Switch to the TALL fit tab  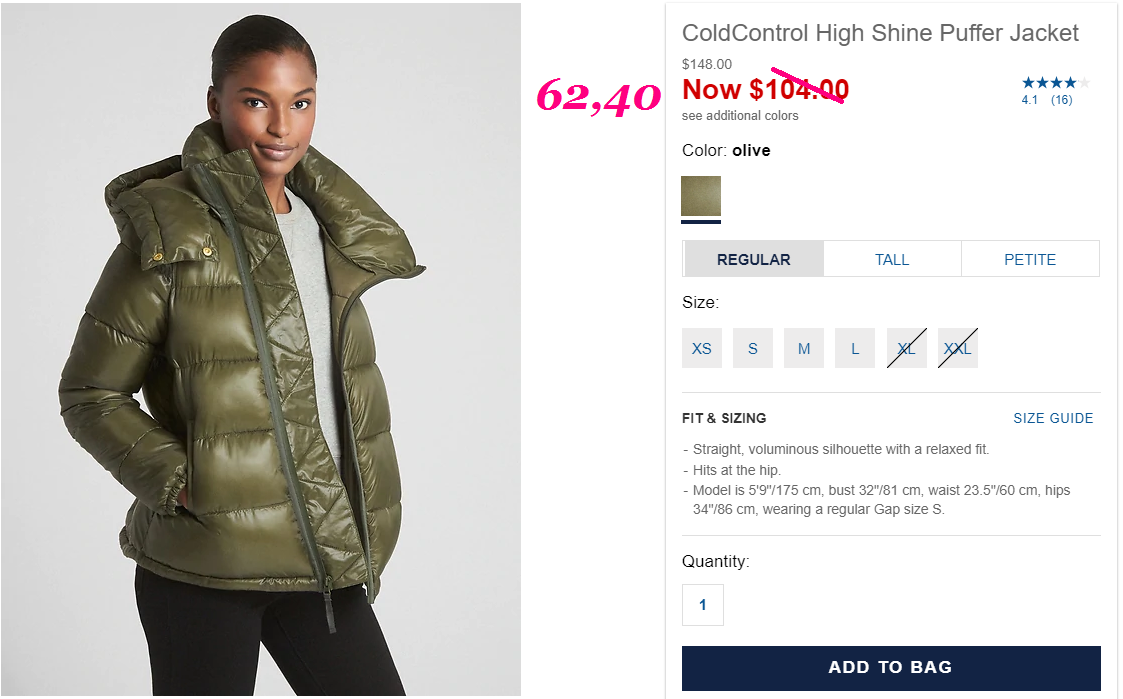pos(892,259)
